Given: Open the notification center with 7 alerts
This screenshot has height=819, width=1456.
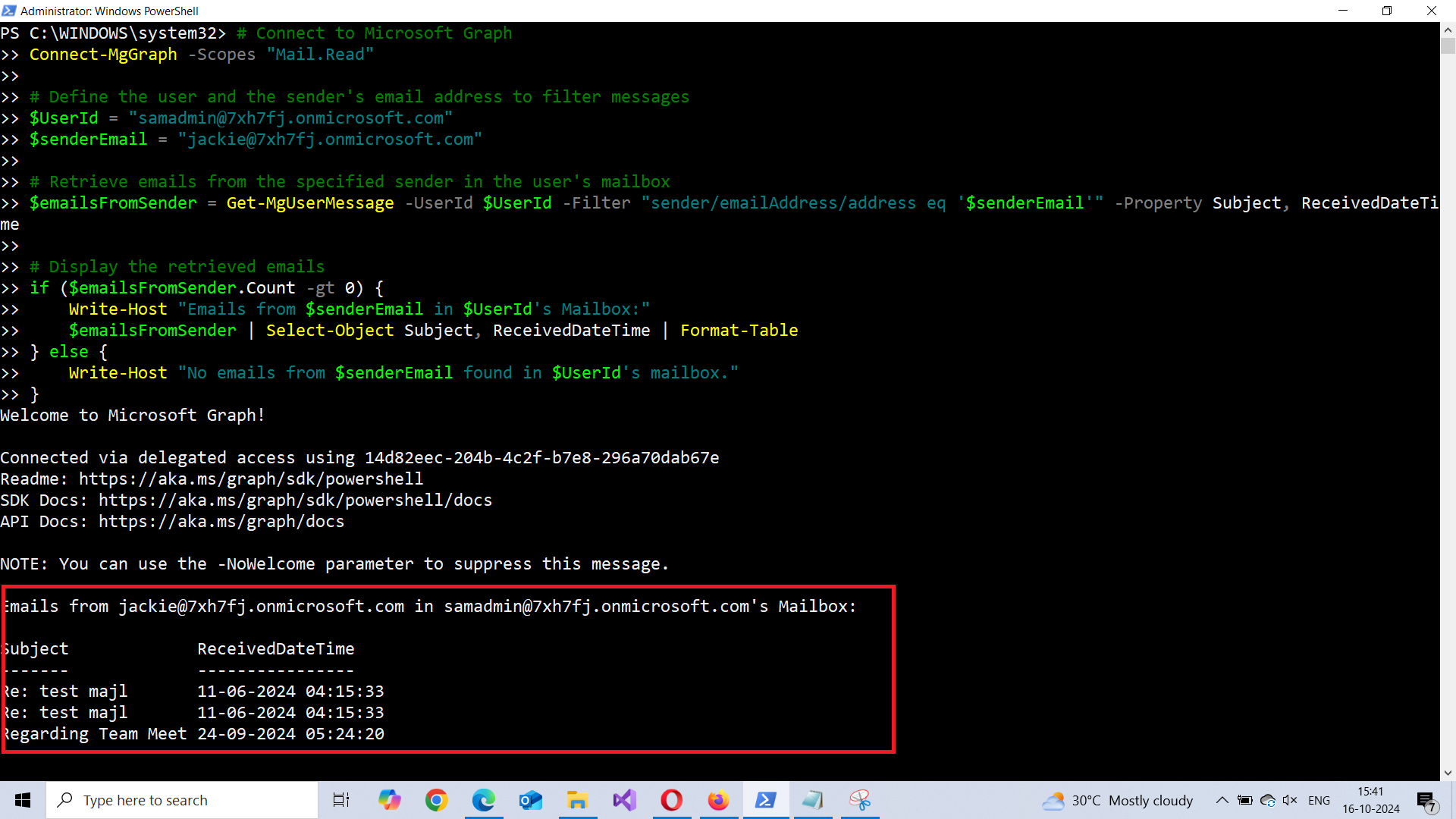Looking at the screenshot, I should (1426, 801).
